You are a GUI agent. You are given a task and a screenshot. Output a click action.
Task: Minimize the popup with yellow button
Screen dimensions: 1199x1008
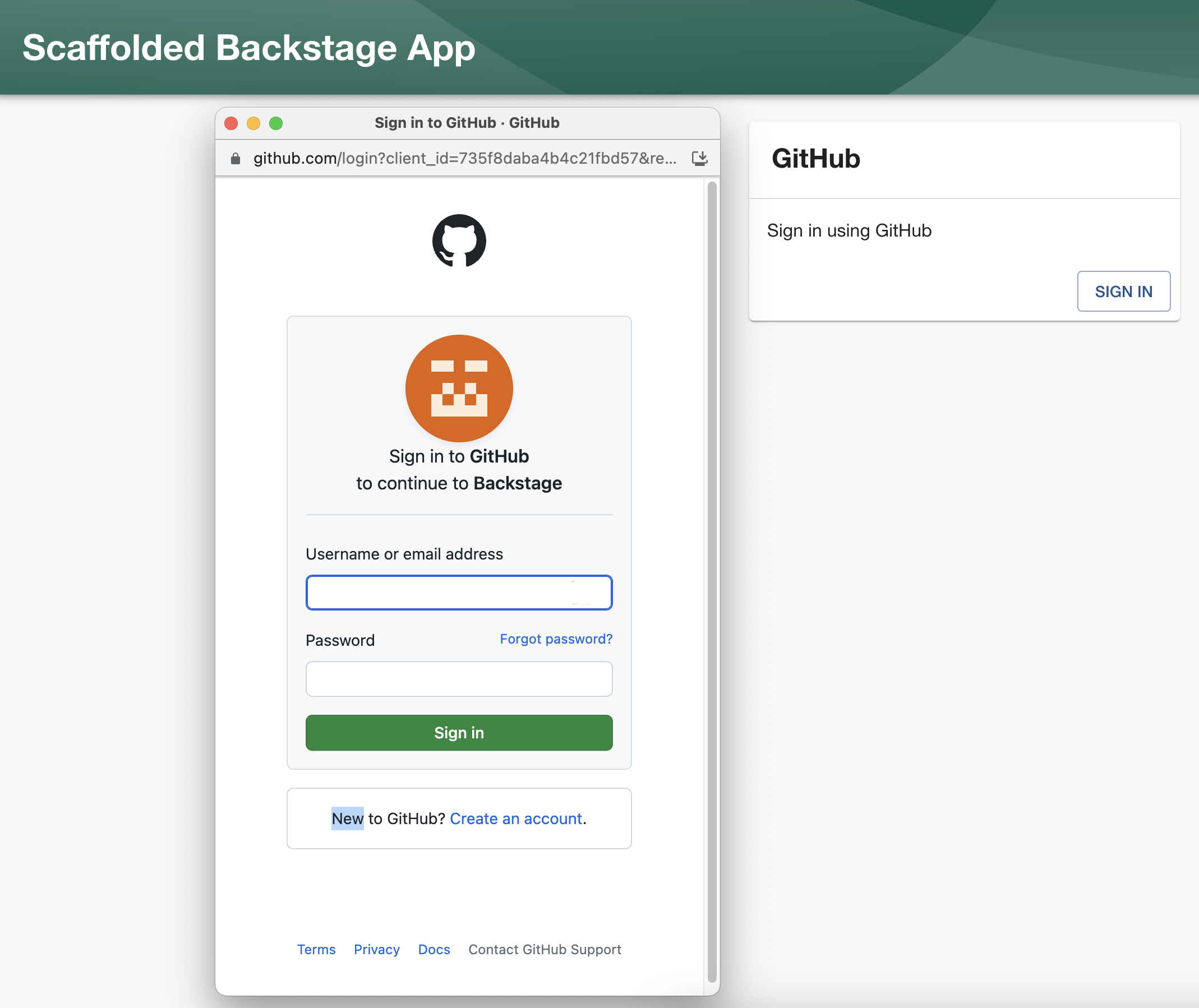253,123
